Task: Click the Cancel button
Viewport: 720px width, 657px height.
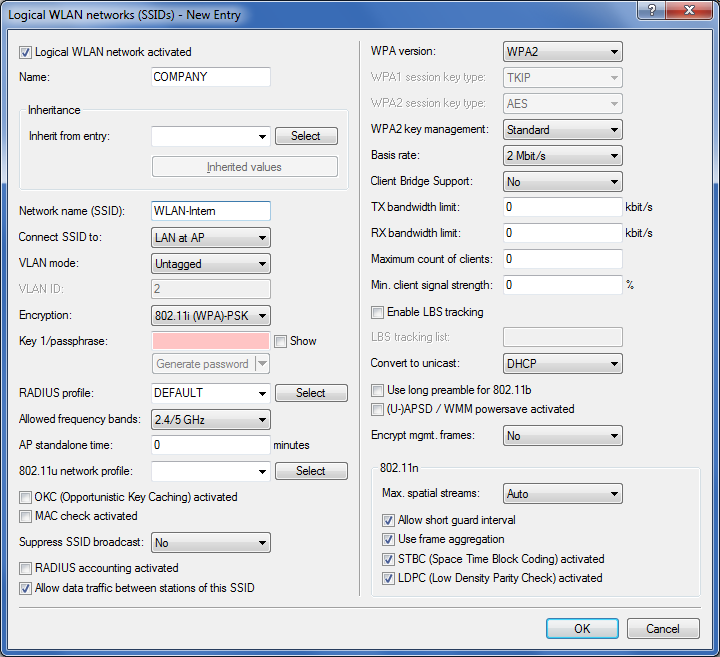Action: click(x=662, y=629)
